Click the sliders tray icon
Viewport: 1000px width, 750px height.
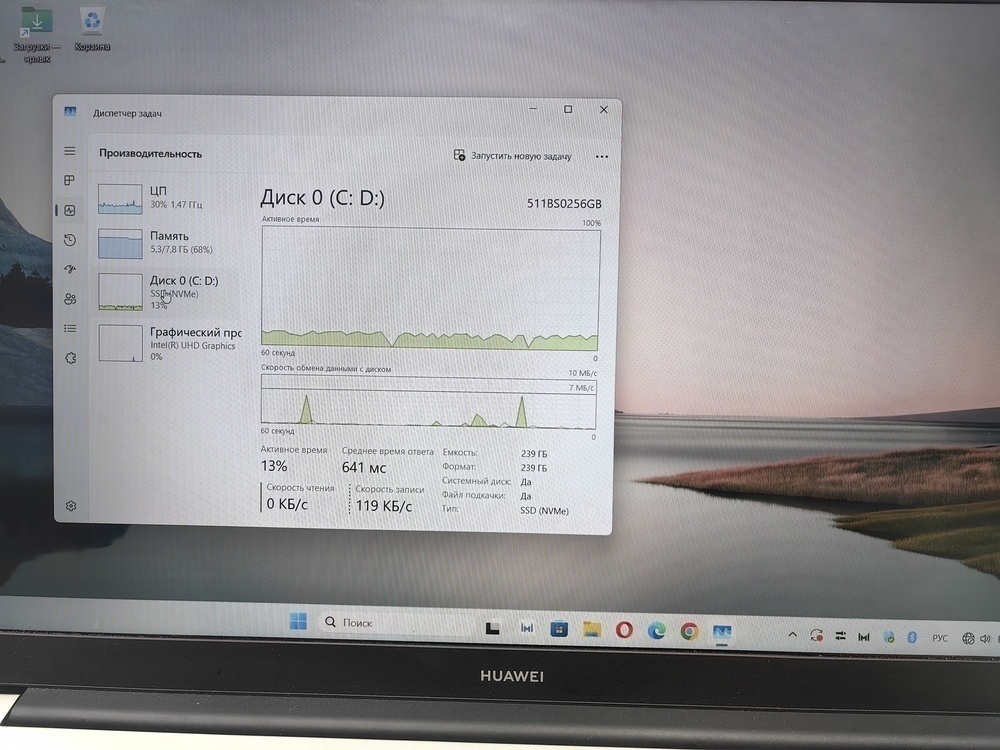841,636
